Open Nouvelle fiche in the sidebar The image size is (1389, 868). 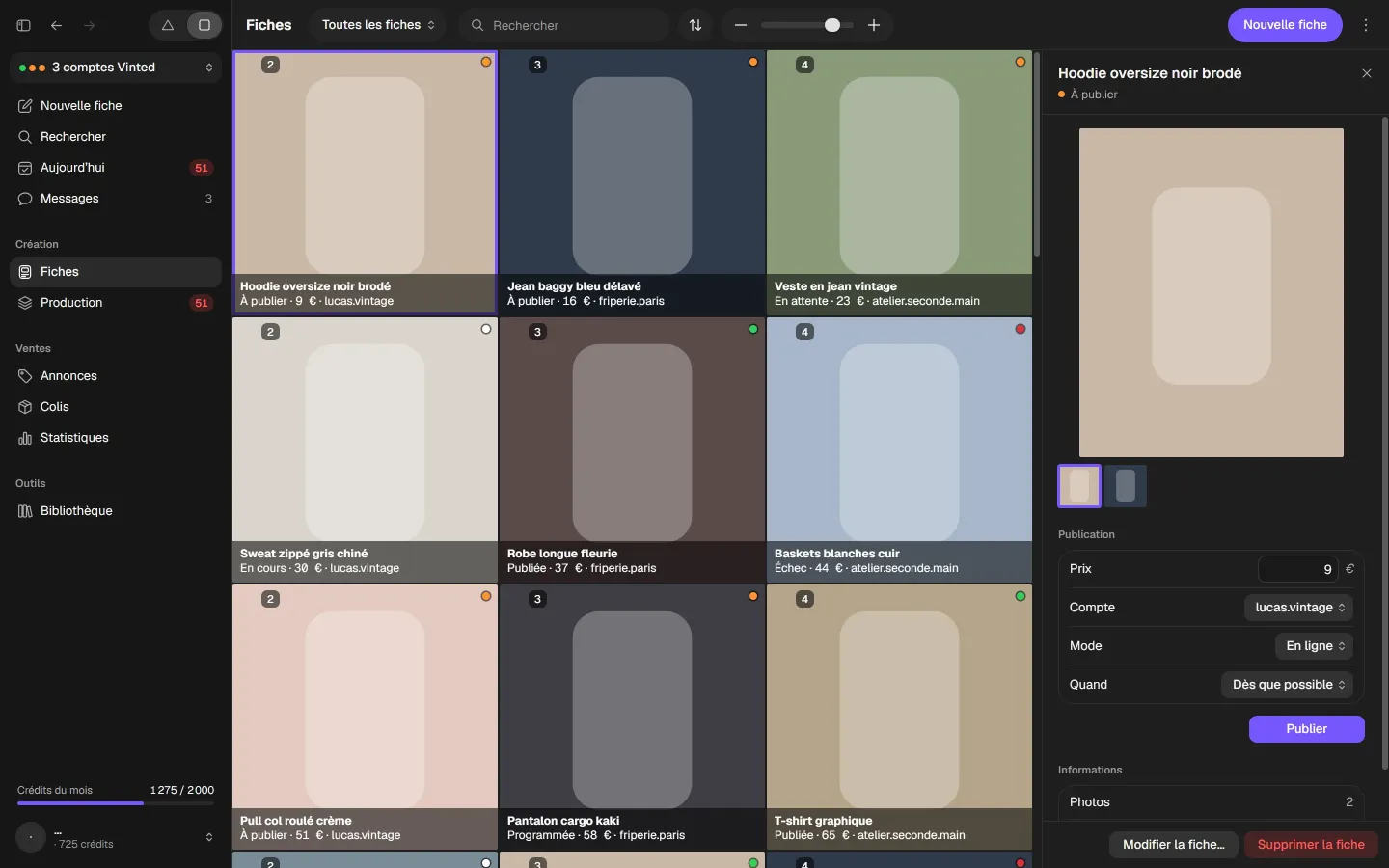pyautogui.click(x=116, y=106)
